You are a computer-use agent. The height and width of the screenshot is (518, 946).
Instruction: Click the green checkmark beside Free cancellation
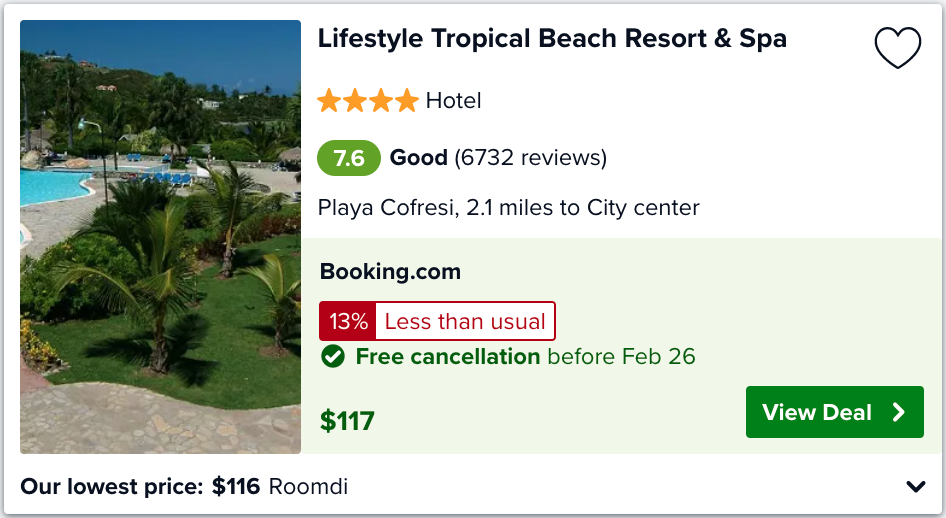(x=332, y=356)
